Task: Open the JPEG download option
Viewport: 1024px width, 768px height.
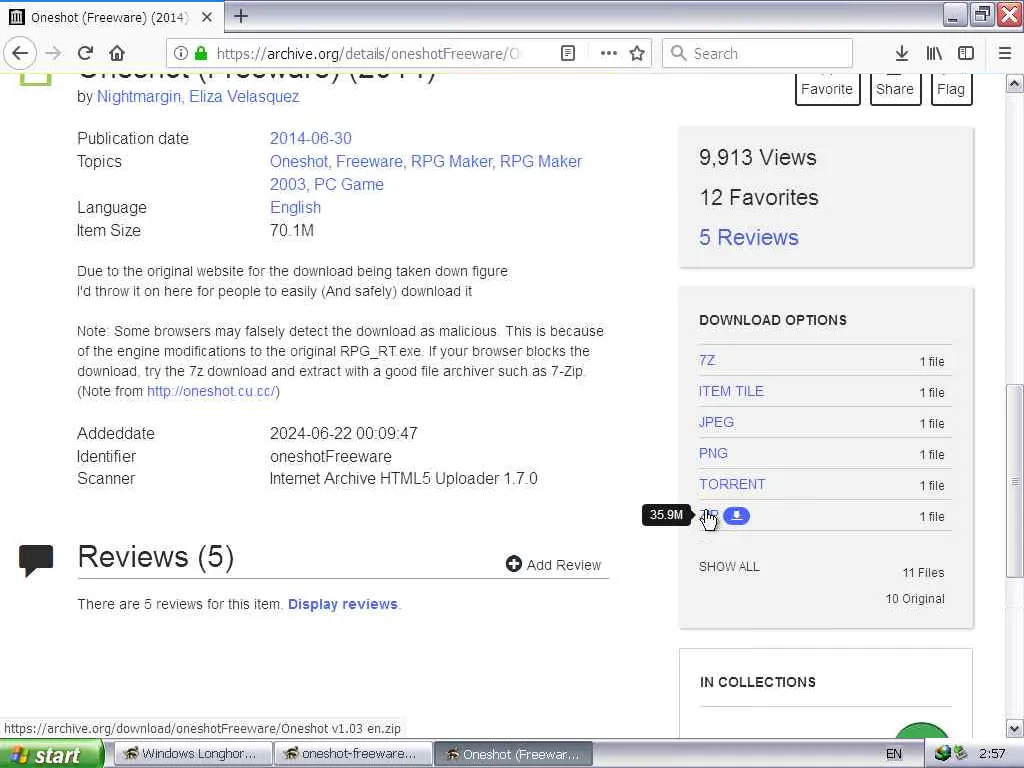Action: [x=716, y=423]
